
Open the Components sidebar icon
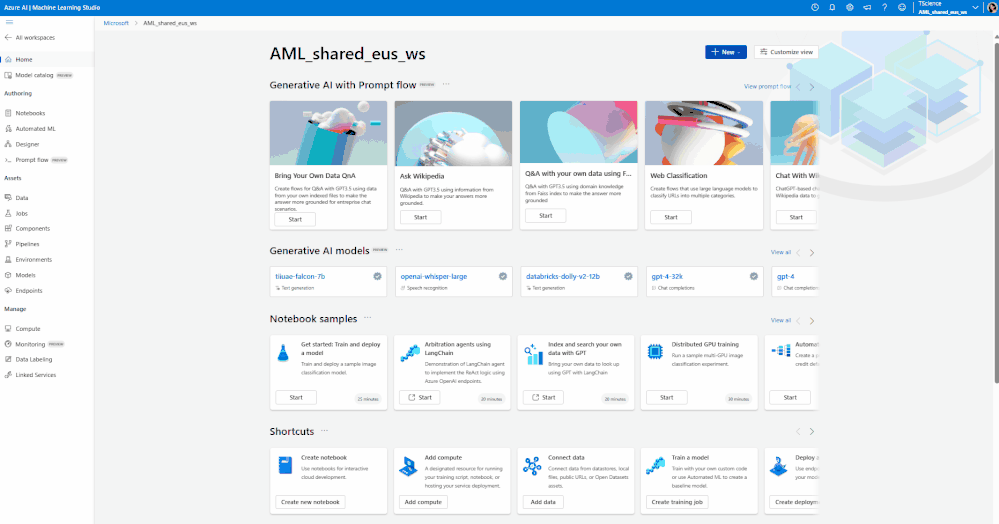pyautogui.click(x=8, y=228)
